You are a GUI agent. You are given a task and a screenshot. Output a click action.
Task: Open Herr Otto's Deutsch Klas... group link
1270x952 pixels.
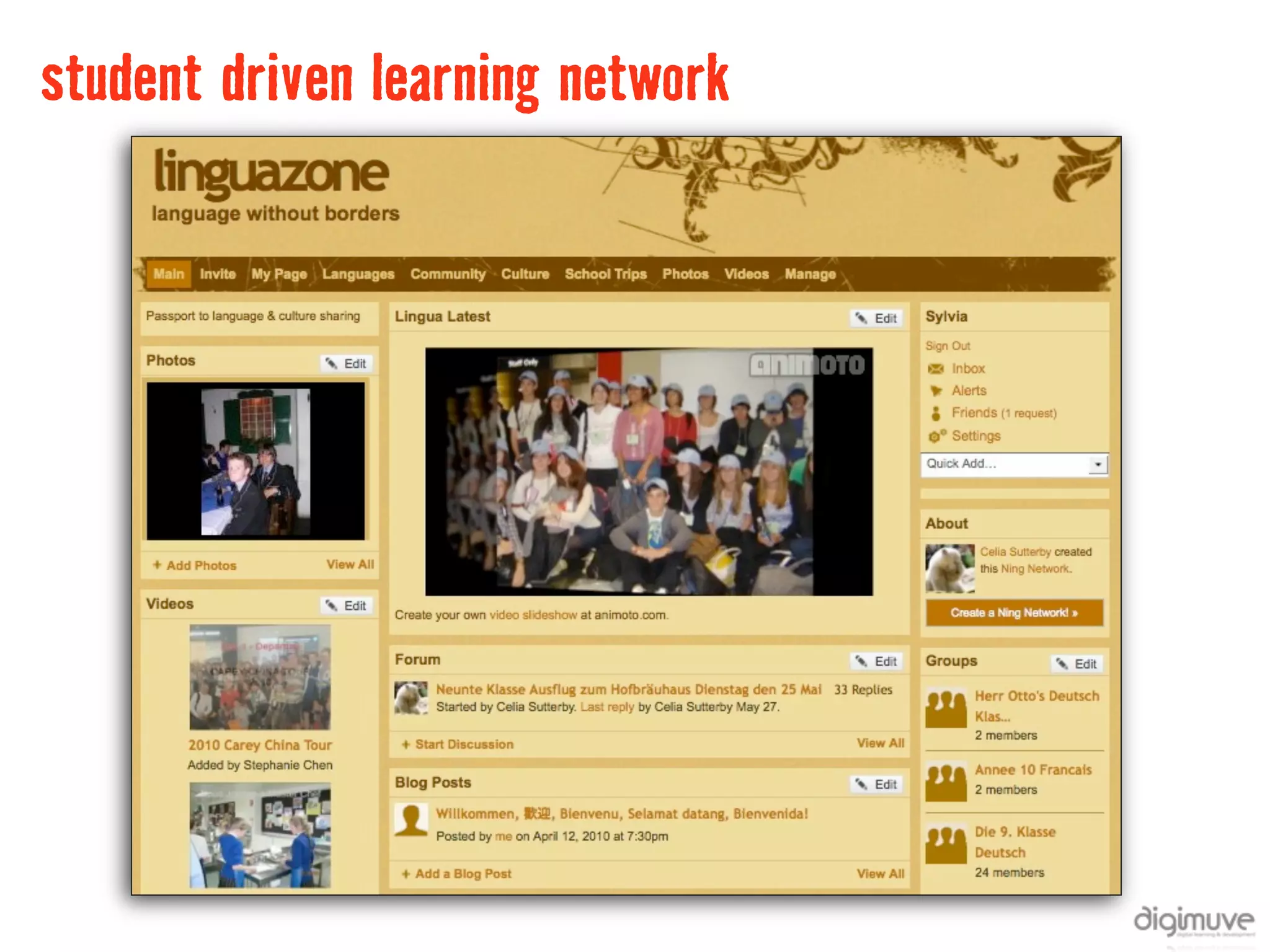(1037, 706)
